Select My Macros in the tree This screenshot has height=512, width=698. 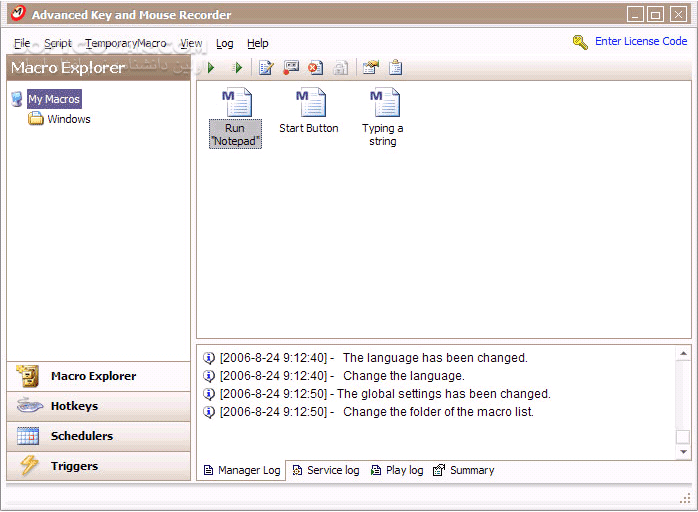(x=54, y=99)
